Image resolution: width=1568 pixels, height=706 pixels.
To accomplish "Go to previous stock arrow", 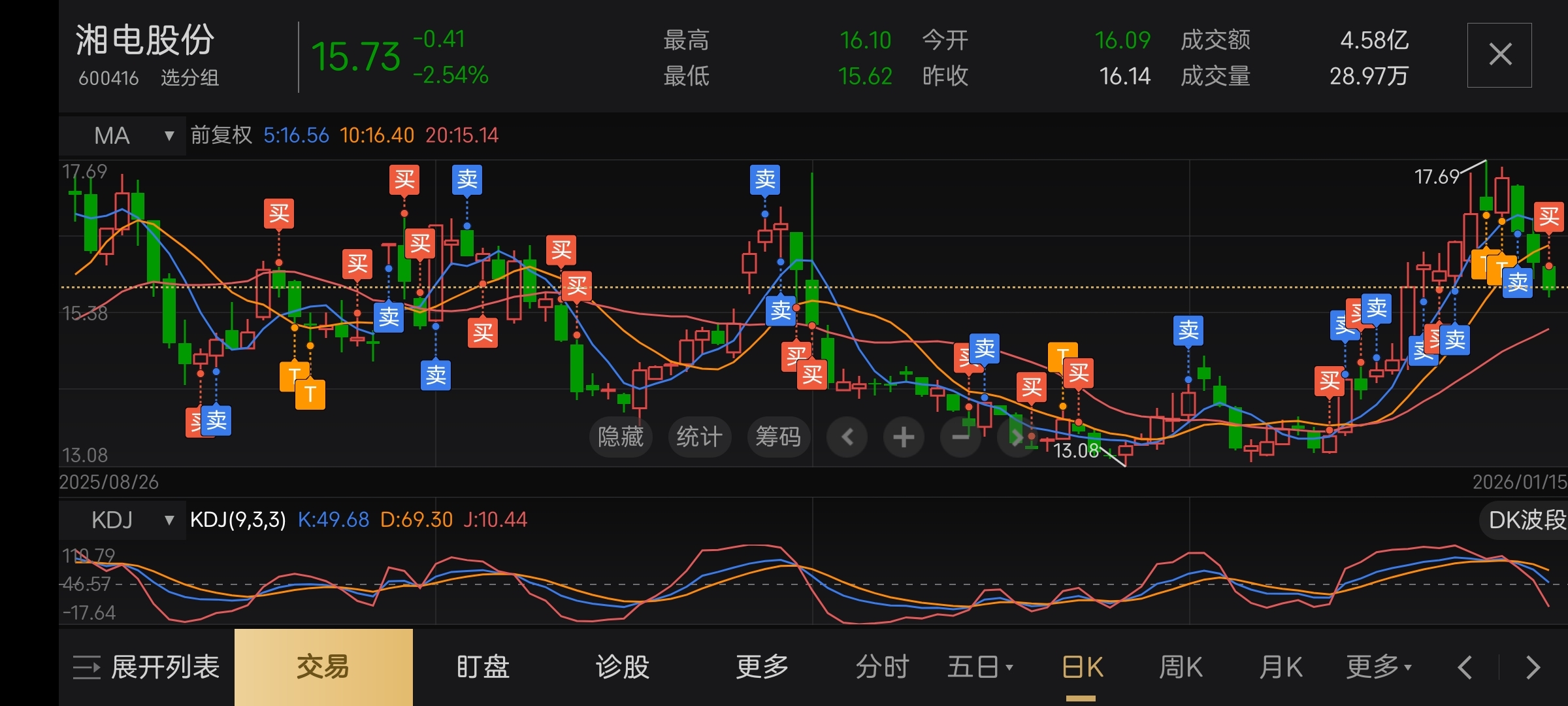I will click(1465, 667).
